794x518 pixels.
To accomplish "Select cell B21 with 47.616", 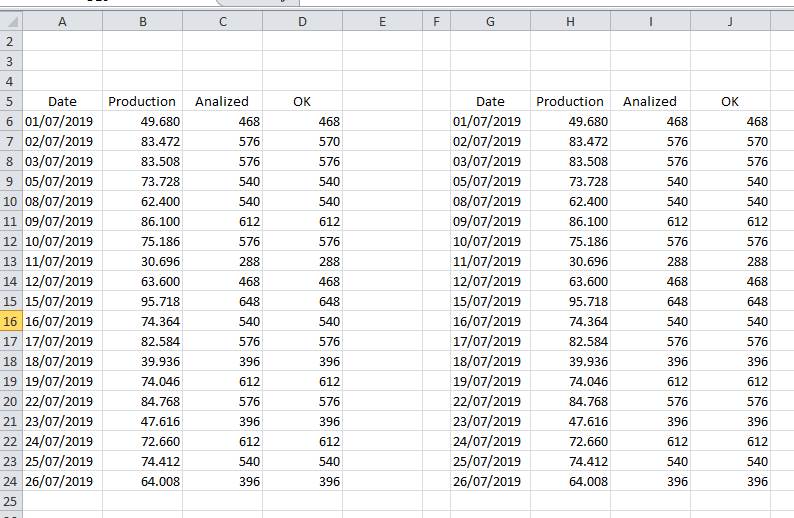I will 142,421.
